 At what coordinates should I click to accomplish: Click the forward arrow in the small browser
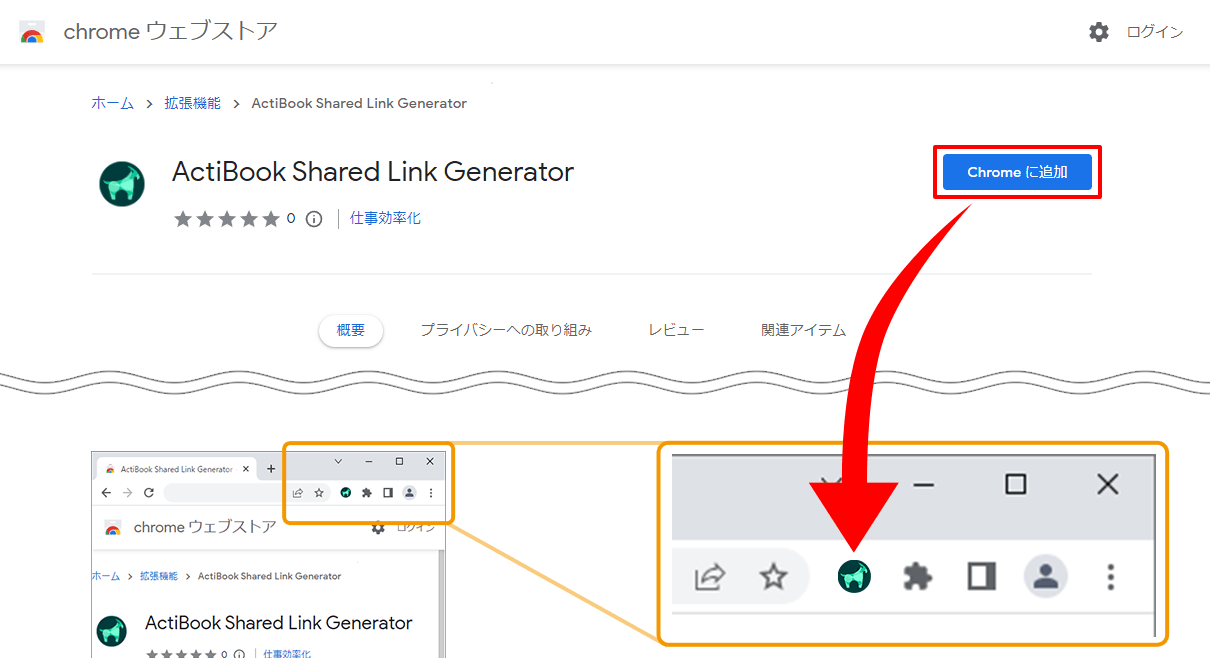pyautogui.click(x=127, y=493)
